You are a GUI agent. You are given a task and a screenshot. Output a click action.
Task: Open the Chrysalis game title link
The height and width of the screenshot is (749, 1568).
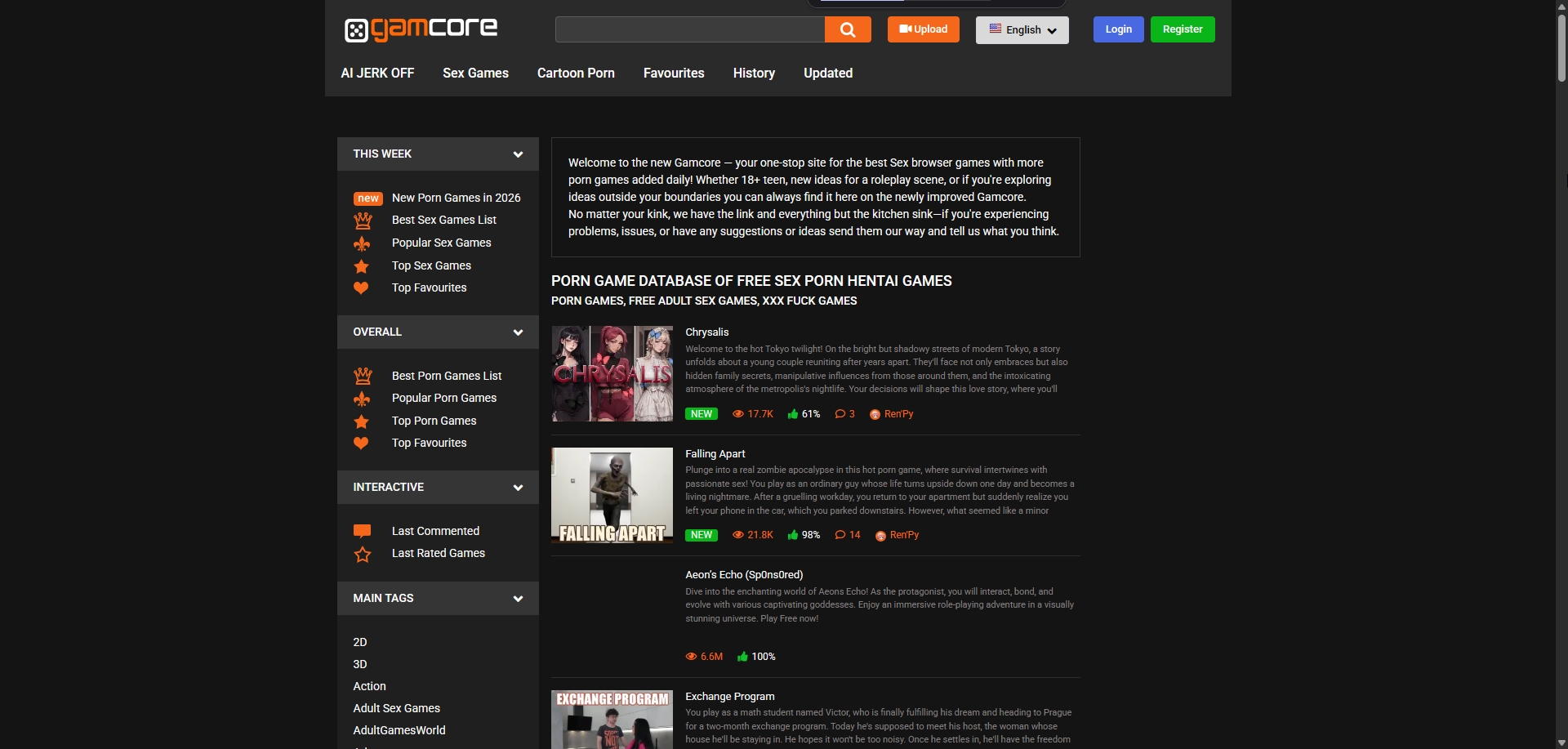706,332
